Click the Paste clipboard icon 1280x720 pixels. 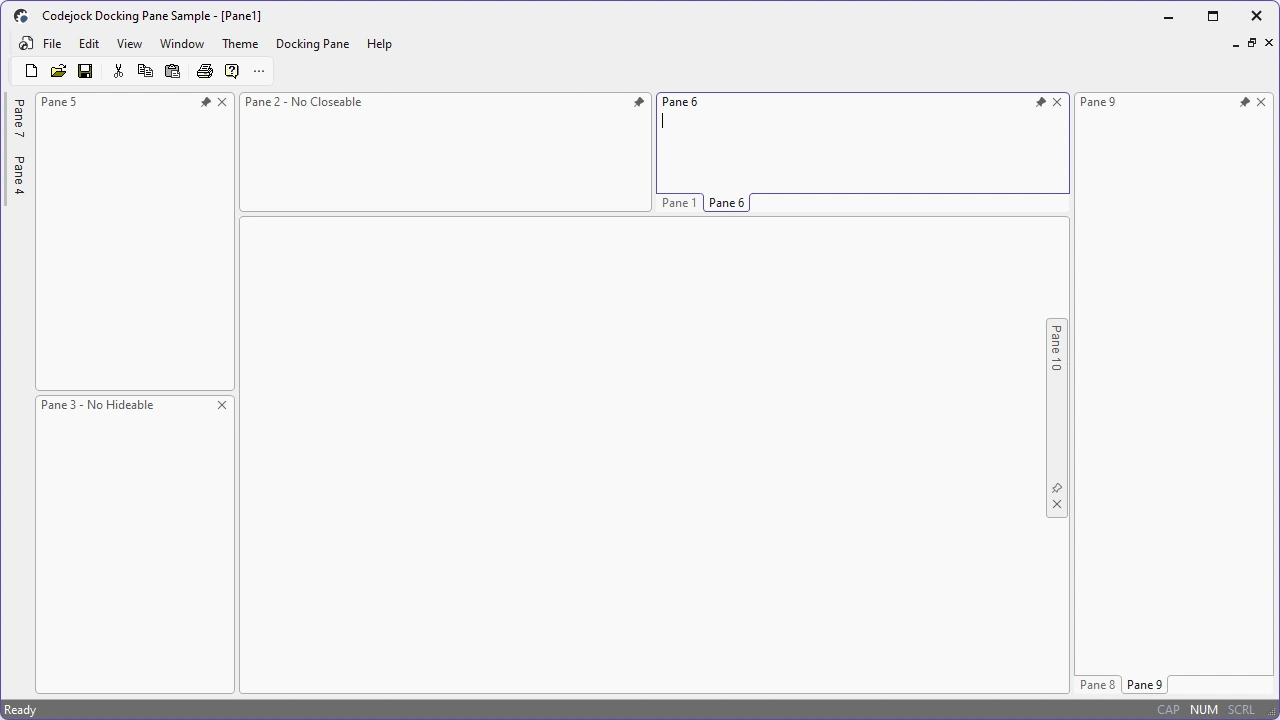[172, 71]
